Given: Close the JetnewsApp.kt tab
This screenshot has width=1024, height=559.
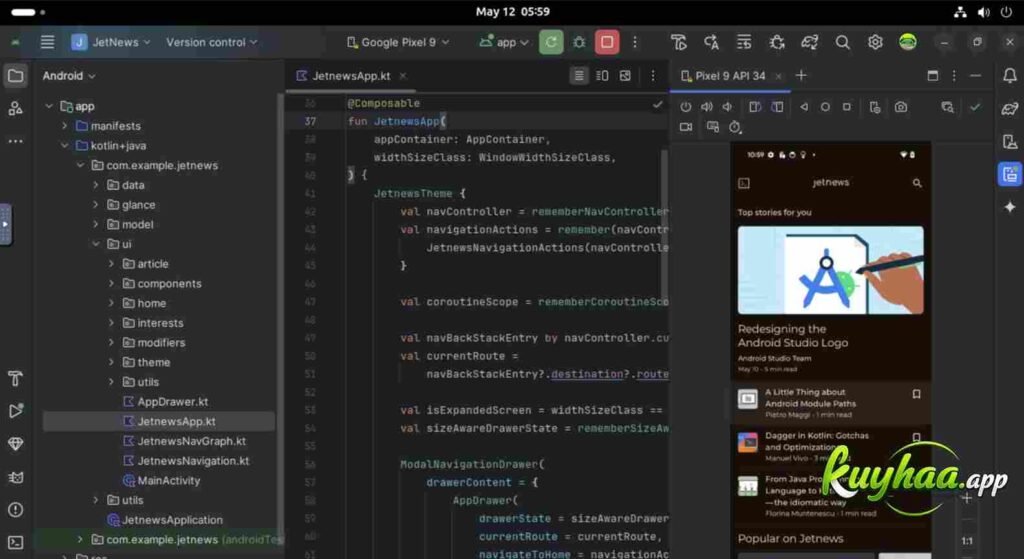Looking at the screenshot, I should pyautogui.click(x=403, y=76).
